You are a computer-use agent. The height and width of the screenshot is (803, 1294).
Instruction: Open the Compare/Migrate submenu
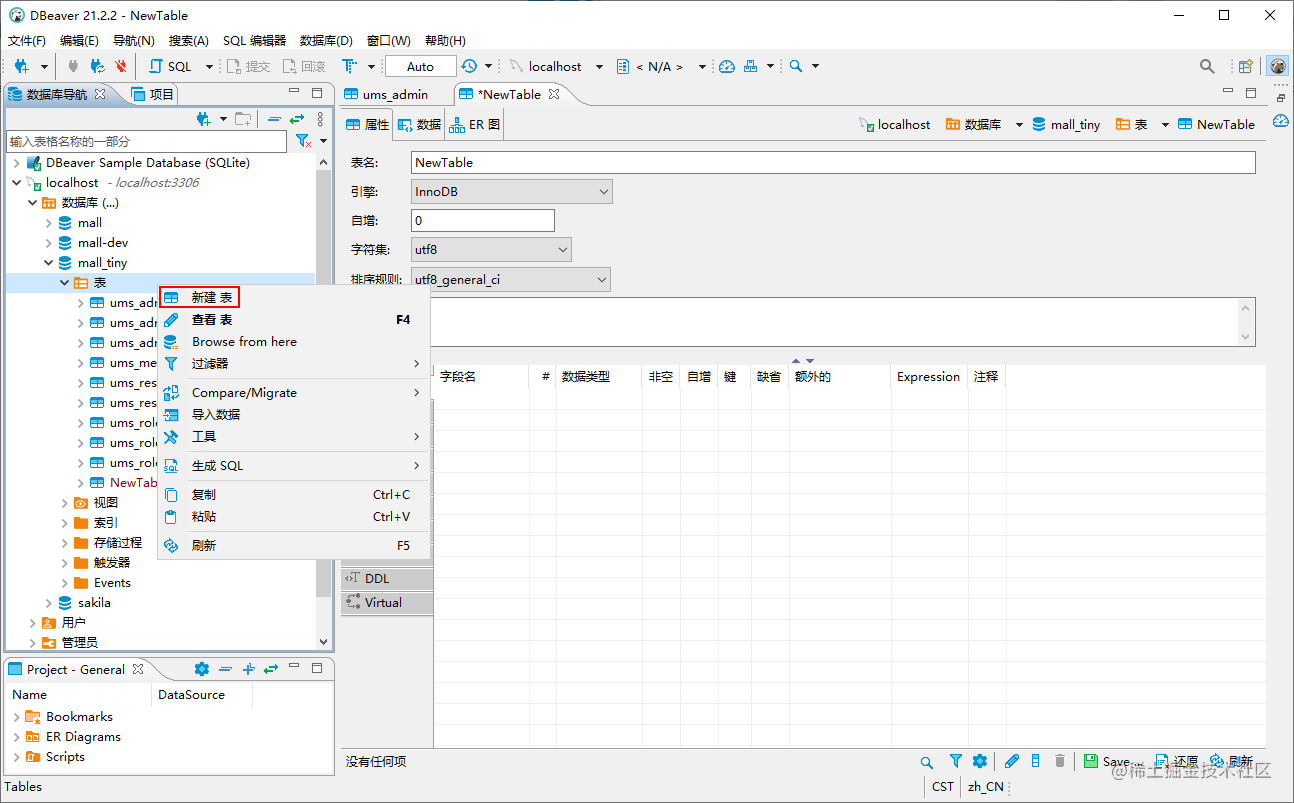[x=294, y=393]
